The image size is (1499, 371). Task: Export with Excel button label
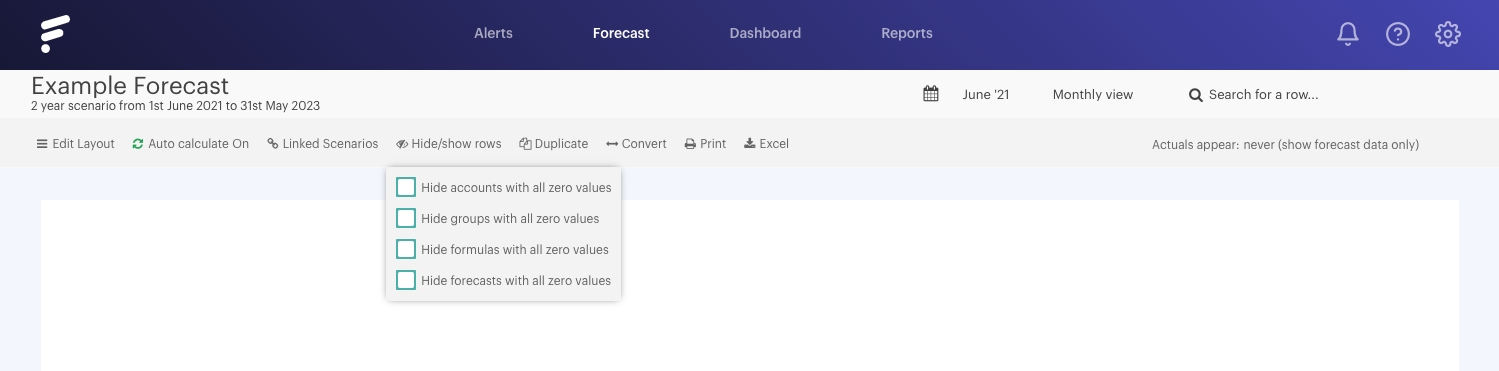(774, 144)
